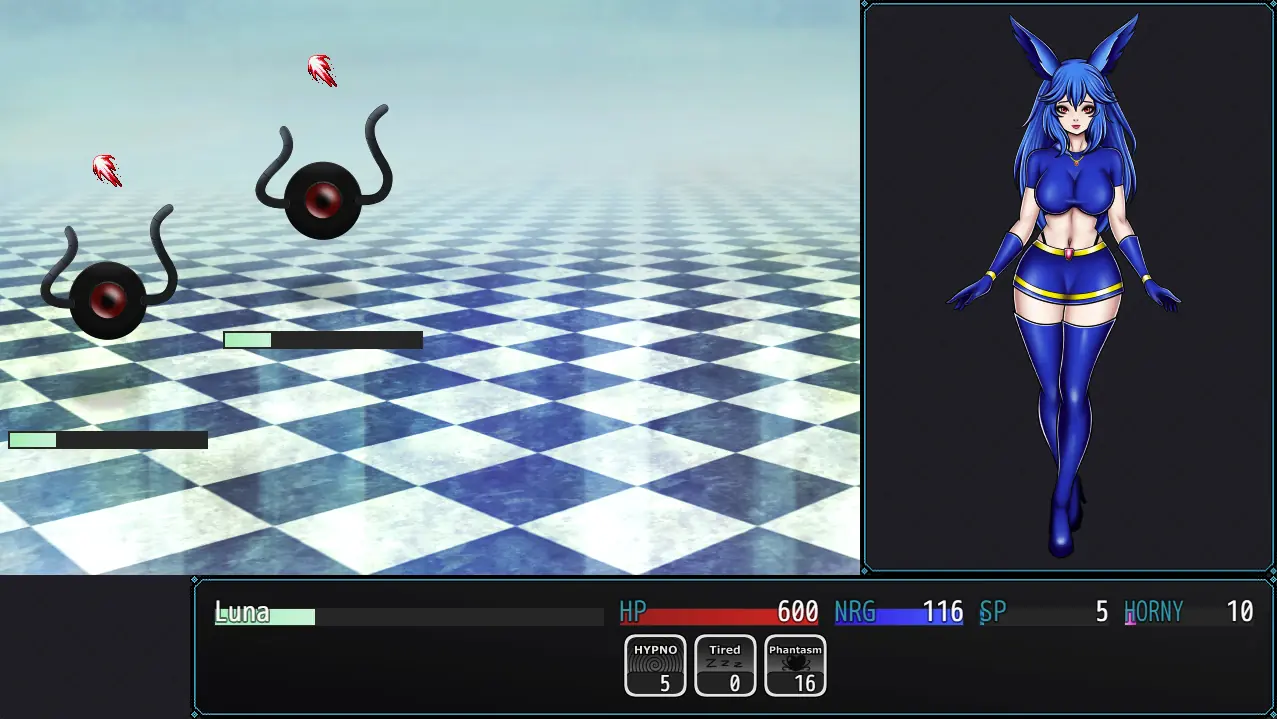The height and width of the screenshot is (719, 1277).
Task: Click the lower-left enemy's health bar
Action: (108, 440)
